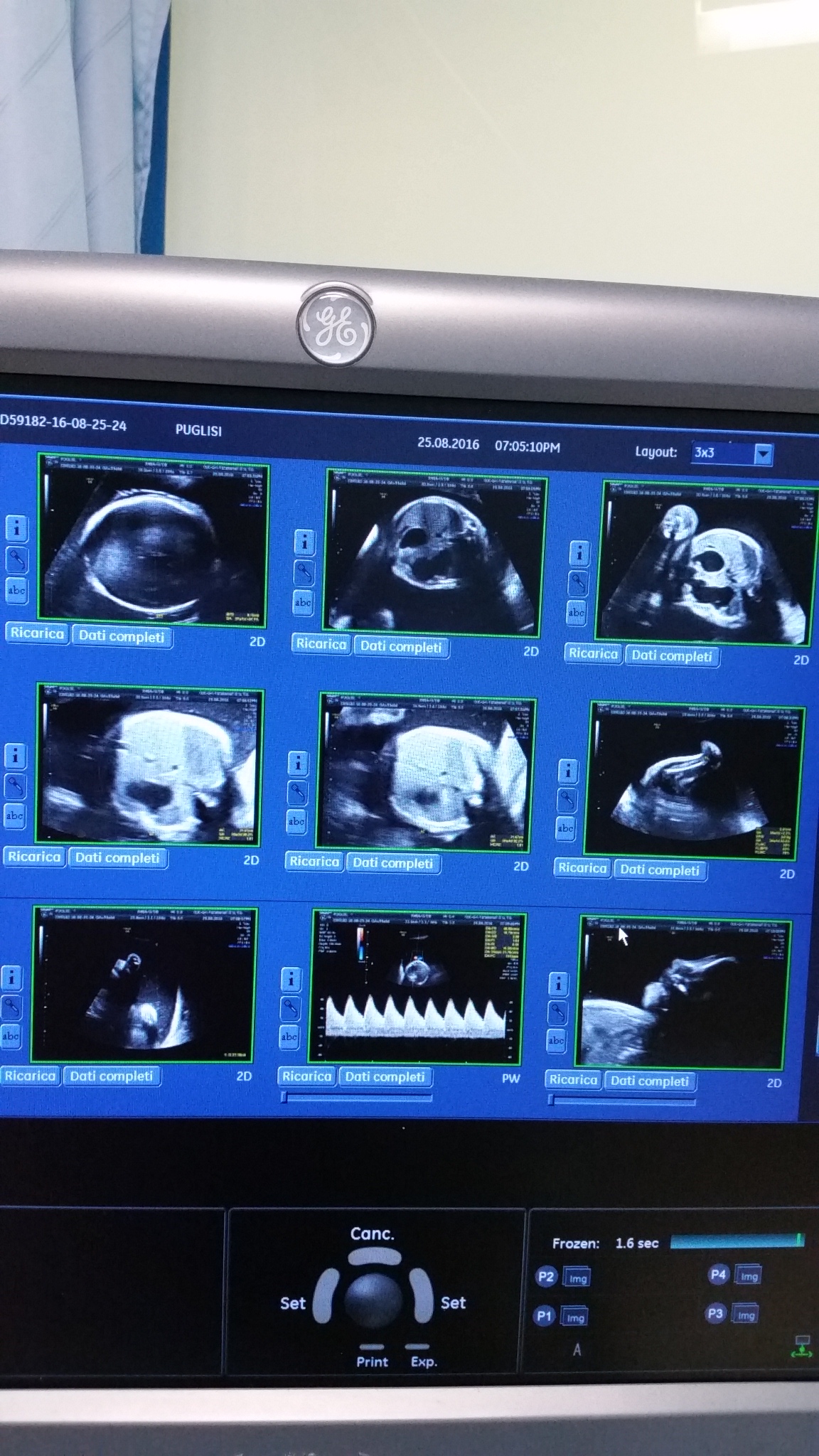Image resolution: width=819 pixels, height=1456 pixels.
Task: Open info for the bottom-left ultrasound image
Action: [11, 978]
